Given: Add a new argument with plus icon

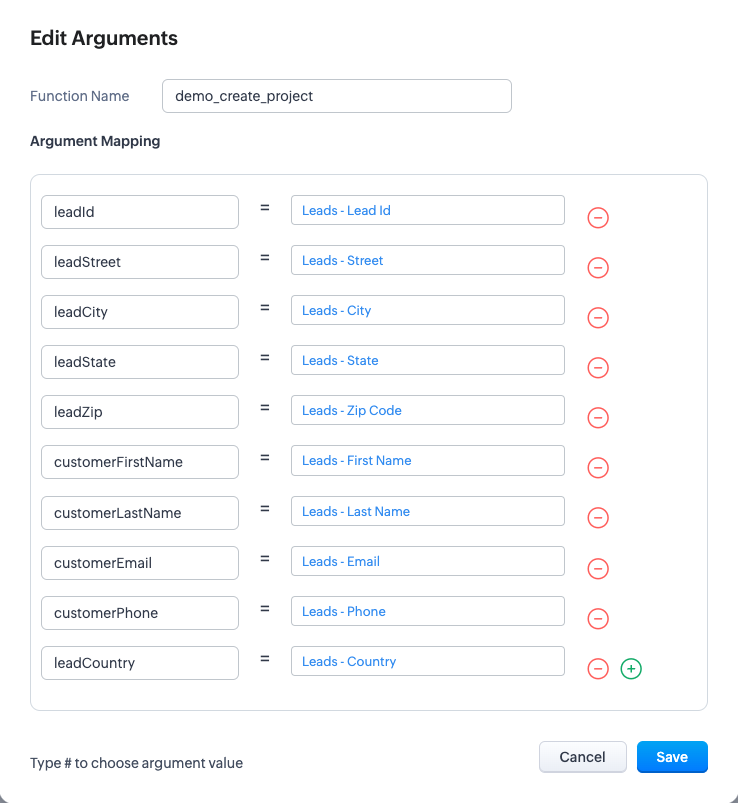Looking at the screenshot, I should (631, 668).
